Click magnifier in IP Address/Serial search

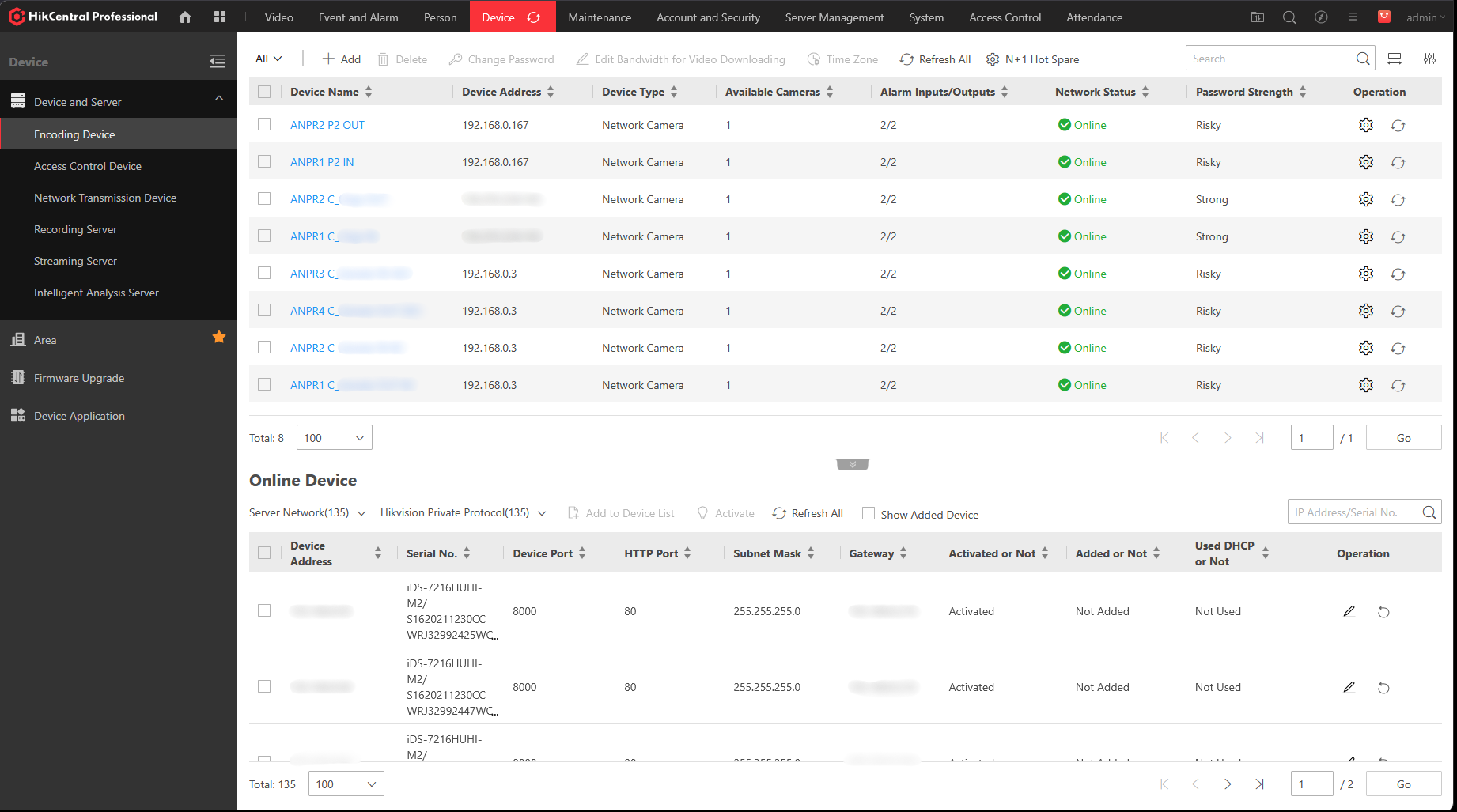coord(1429,512)
